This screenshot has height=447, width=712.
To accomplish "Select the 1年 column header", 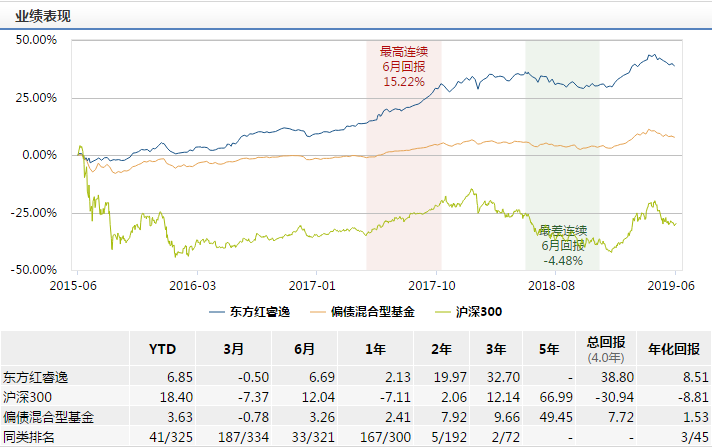I will click(375, 349).
